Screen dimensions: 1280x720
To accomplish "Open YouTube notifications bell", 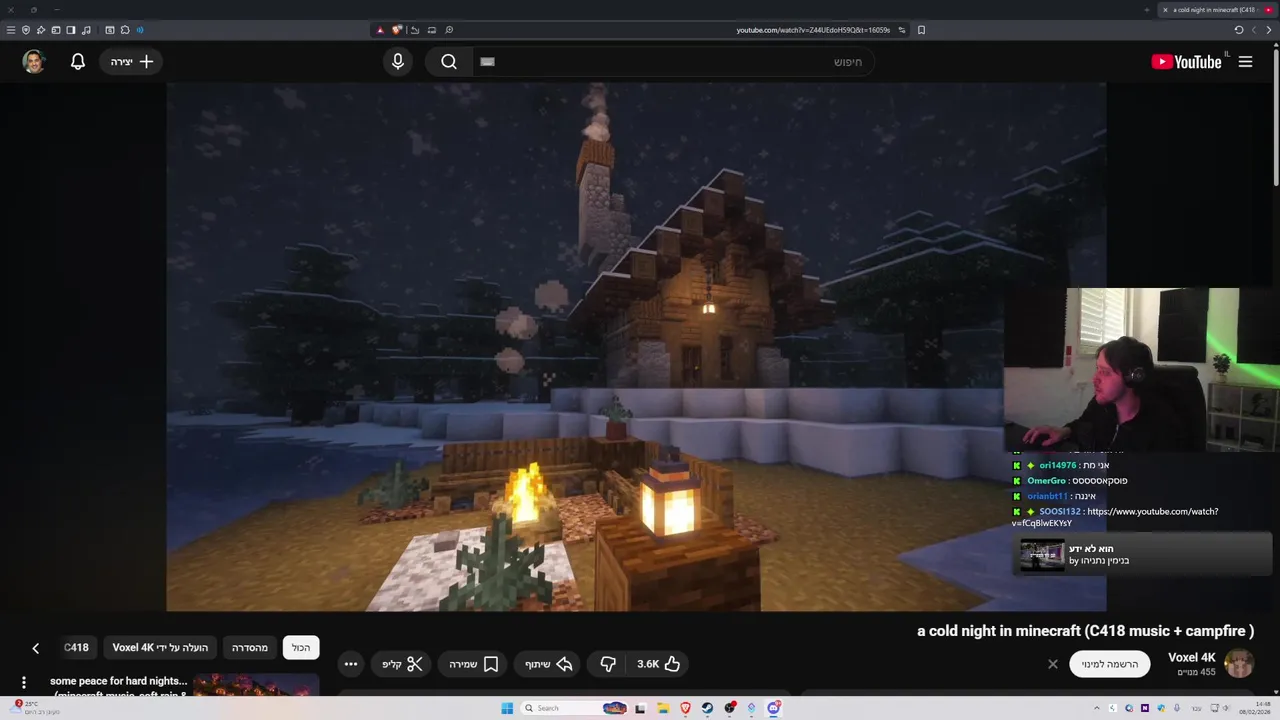I will pyautogui.click(x=78, y=62).
